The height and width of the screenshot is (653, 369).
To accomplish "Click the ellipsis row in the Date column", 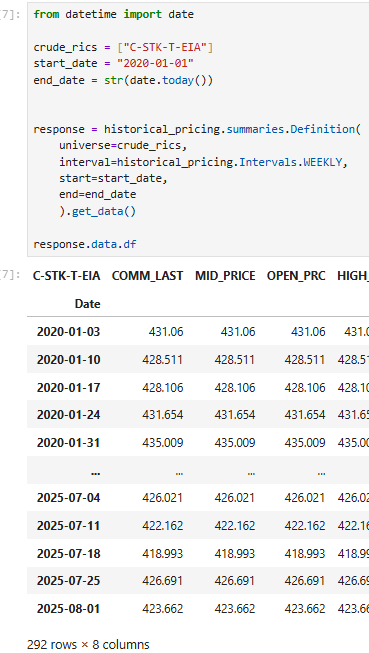I will click(x=95, y=472).
